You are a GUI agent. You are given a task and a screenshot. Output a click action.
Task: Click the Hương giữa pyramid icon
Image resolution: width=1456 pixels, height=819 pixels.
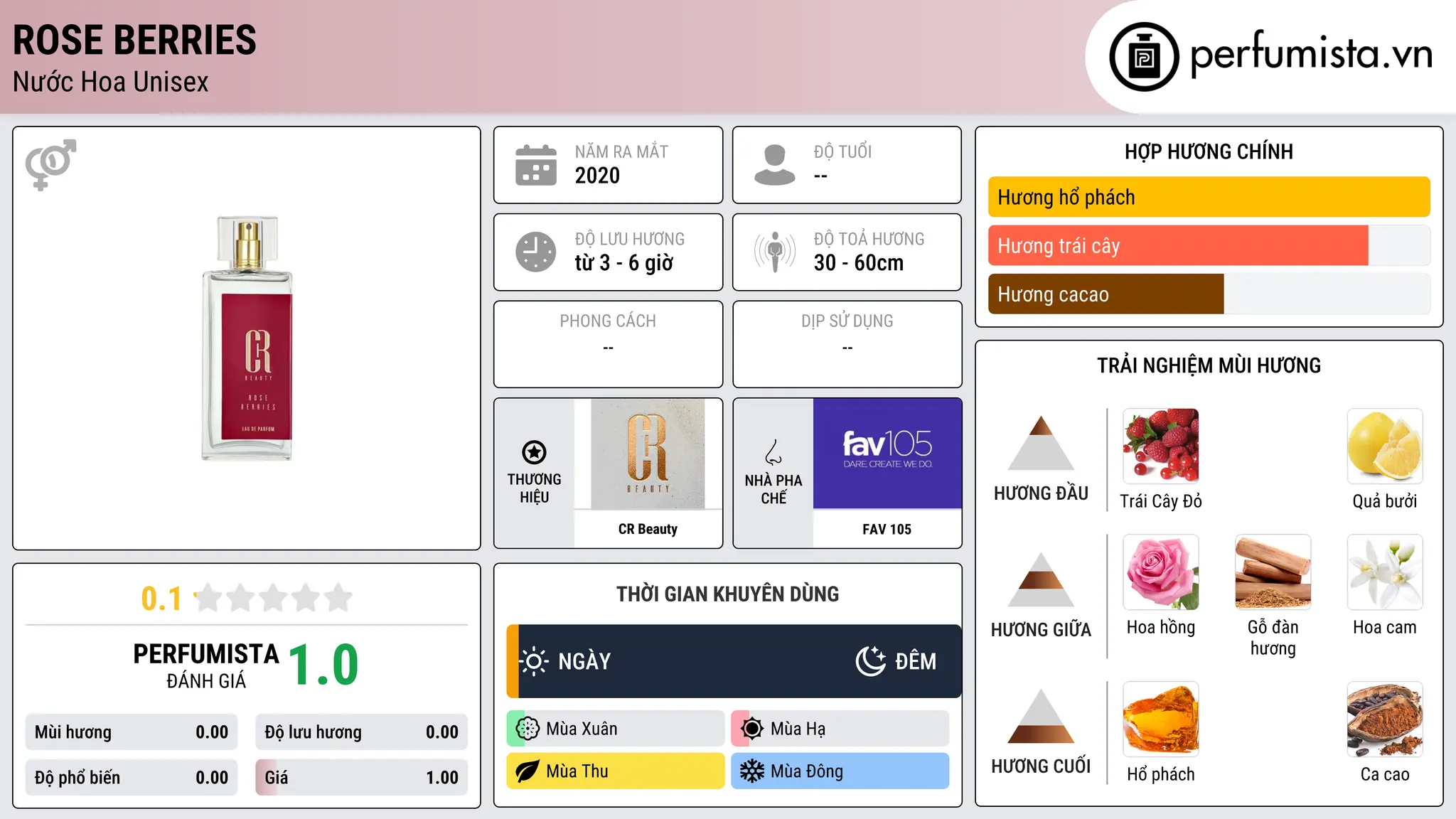(x=1041, y=579)
